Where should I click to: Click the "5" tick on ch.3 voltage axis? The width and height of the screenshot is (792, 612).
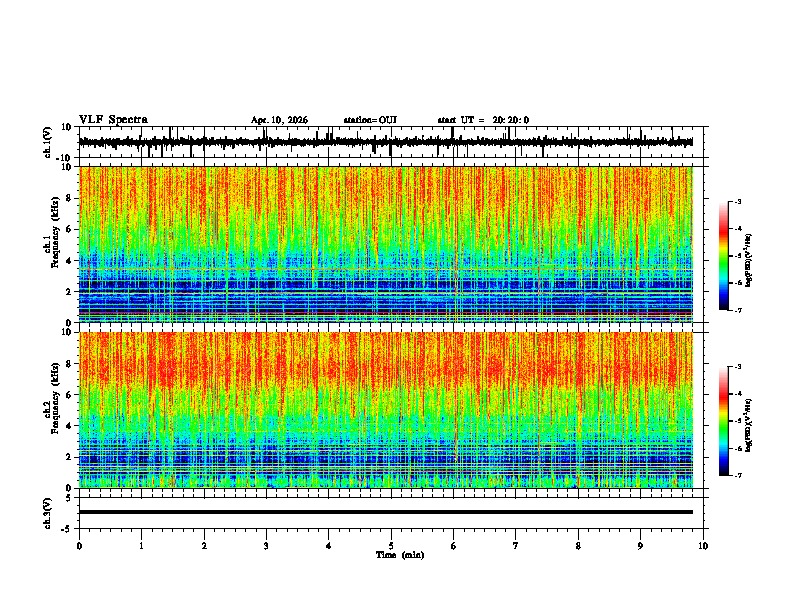[x=70, y=497]
